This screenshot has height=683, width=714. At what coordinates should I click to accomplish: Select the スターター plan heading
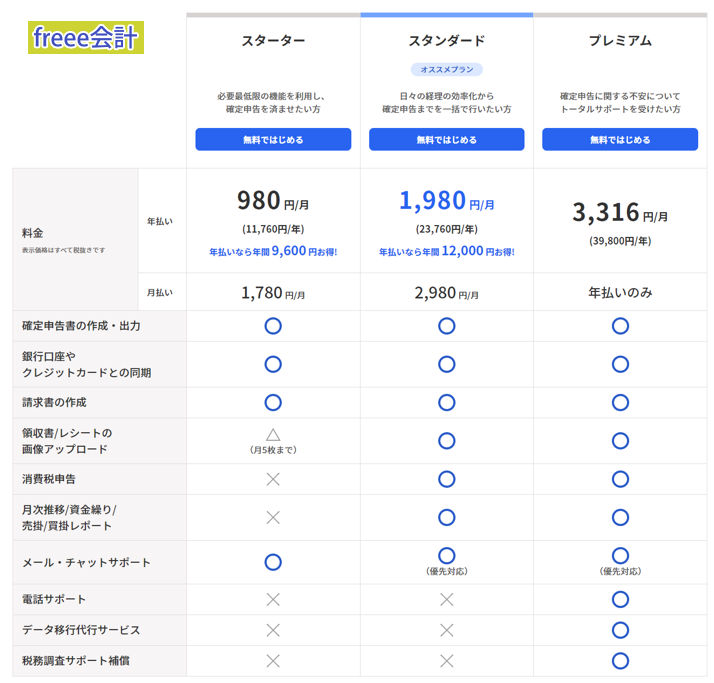[x=273, y=41]
